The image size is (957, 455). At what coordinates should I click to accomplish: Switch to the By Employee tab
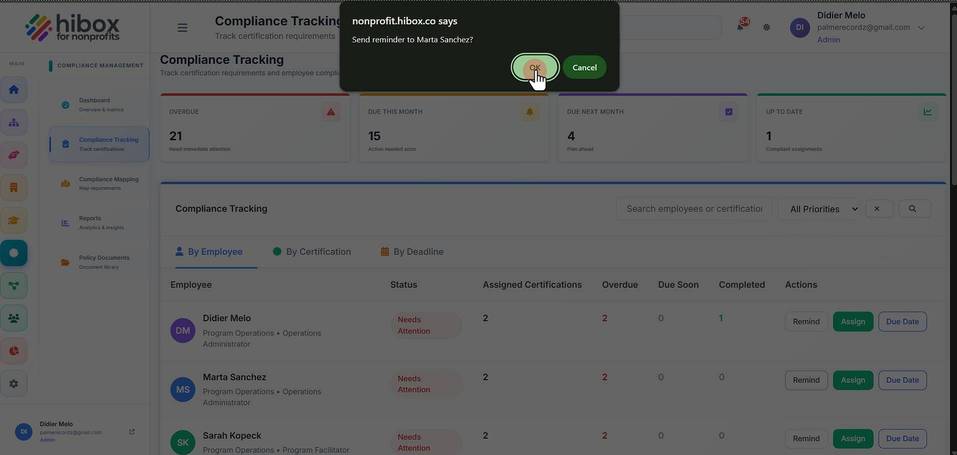(x=209, y=252)
